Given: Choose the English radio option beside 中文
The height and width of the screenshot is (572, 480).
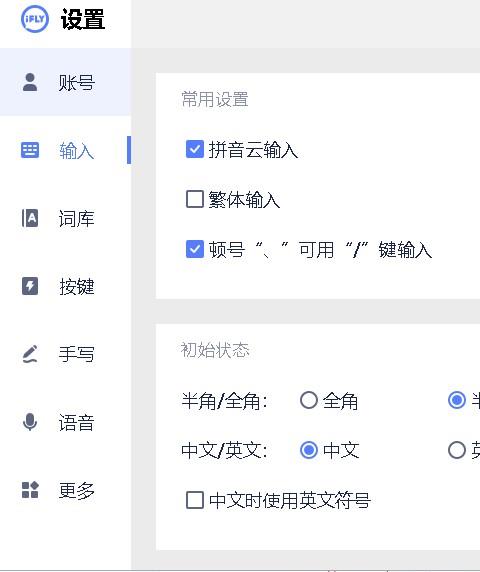Looking at the screenshot, I should (x=457, y=450).
